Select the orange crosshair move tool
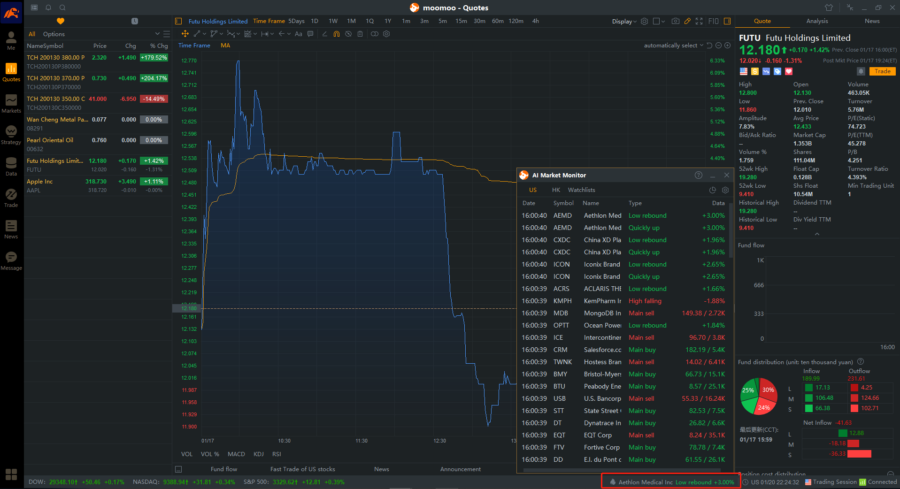The image size is (900, 489). 185,34
